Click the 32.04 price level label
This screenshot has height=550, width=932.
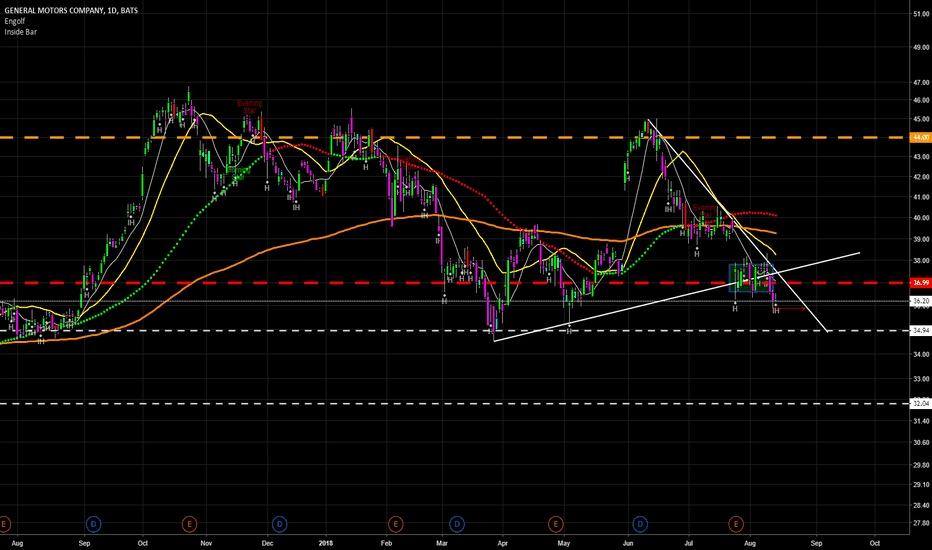(x=921, y=403)
